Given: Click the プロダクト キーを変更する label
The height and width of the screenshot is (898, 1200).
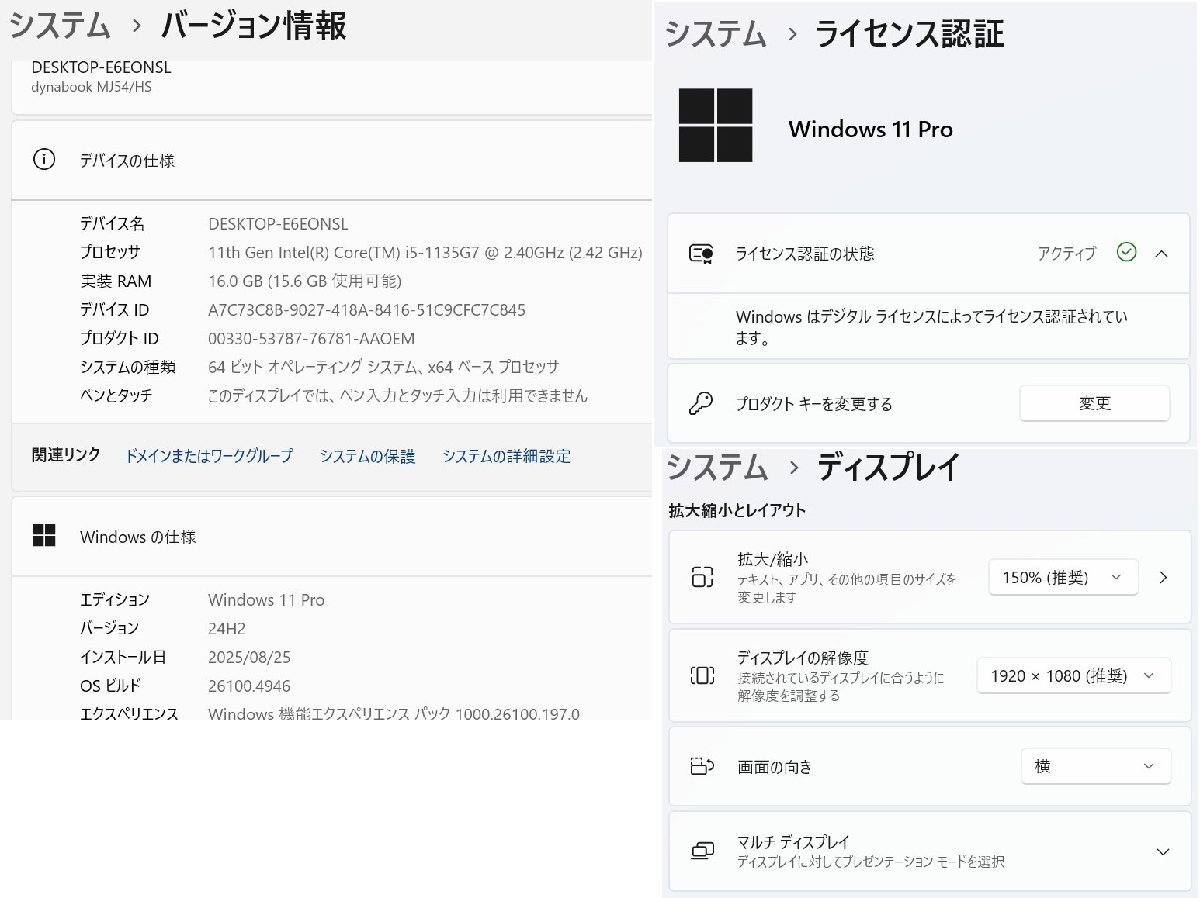Looking at the screenshot, I should click(814, 404).
